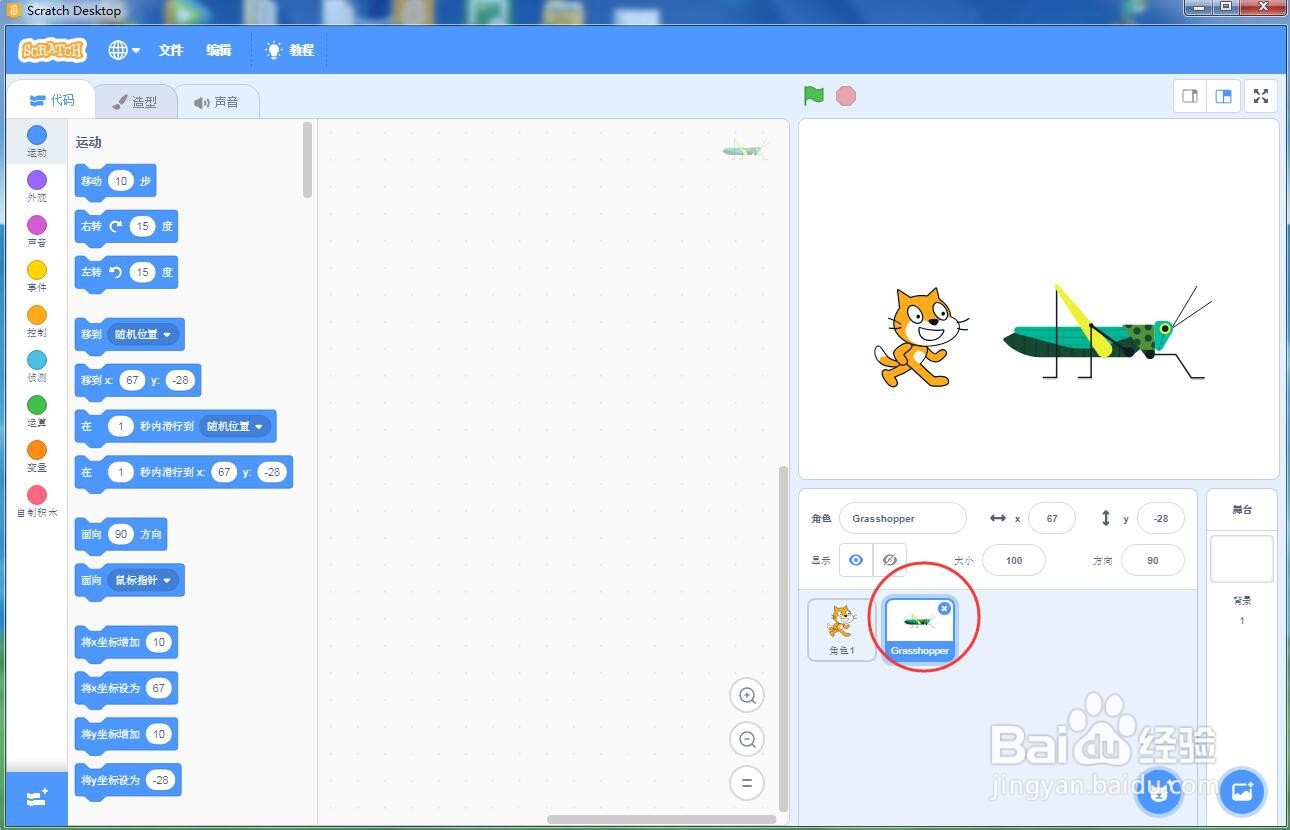Switch to large stage layout
The image size is (1290, 830).
pos(1223,96)
